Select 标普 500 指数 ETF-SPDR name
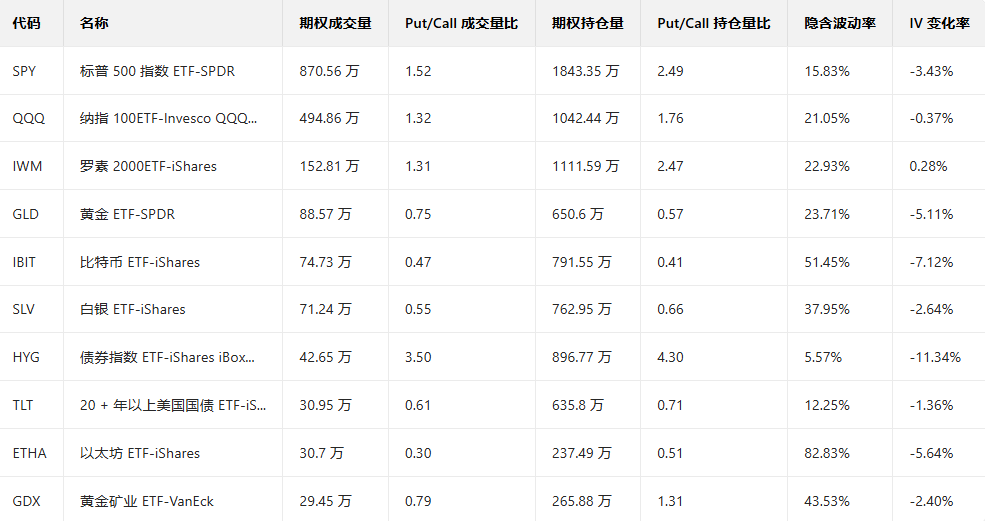Image resolution: width=985 pixels, height=521 pixels. pyautogui.click(x=157, y=71)
